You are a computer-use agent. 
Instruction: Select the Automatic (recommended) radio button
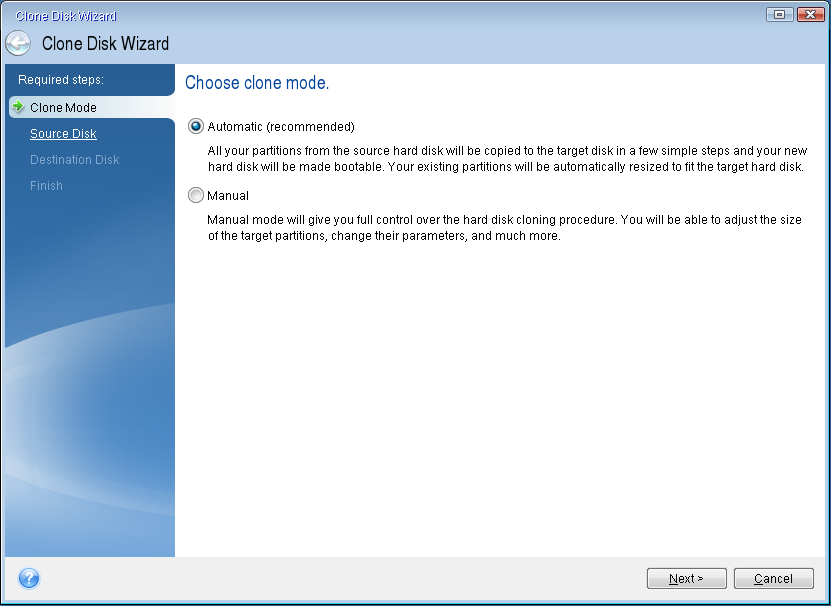195,126
